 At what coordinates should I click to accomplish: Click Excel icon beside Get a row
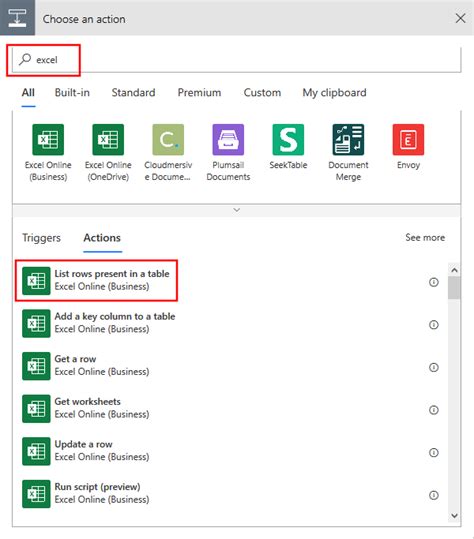(x=36, y=366)
